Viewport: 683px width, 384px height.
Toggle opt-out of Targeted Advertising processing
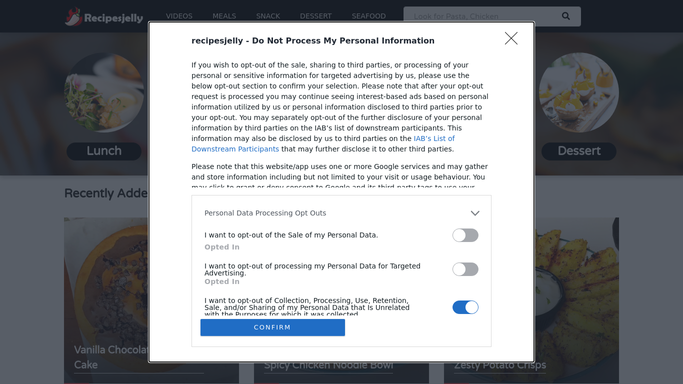click(x=465, y=269)
